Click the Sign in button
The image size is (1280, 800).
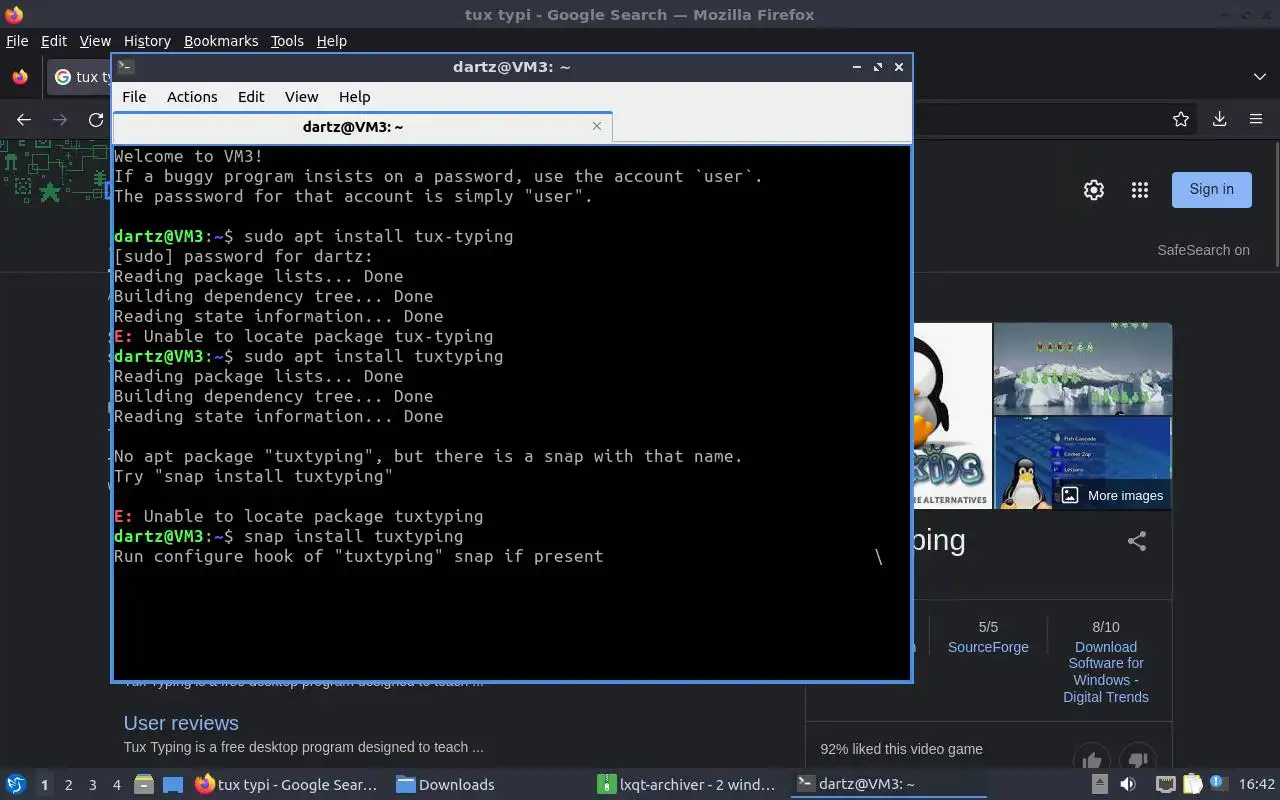coord(1211,189)
